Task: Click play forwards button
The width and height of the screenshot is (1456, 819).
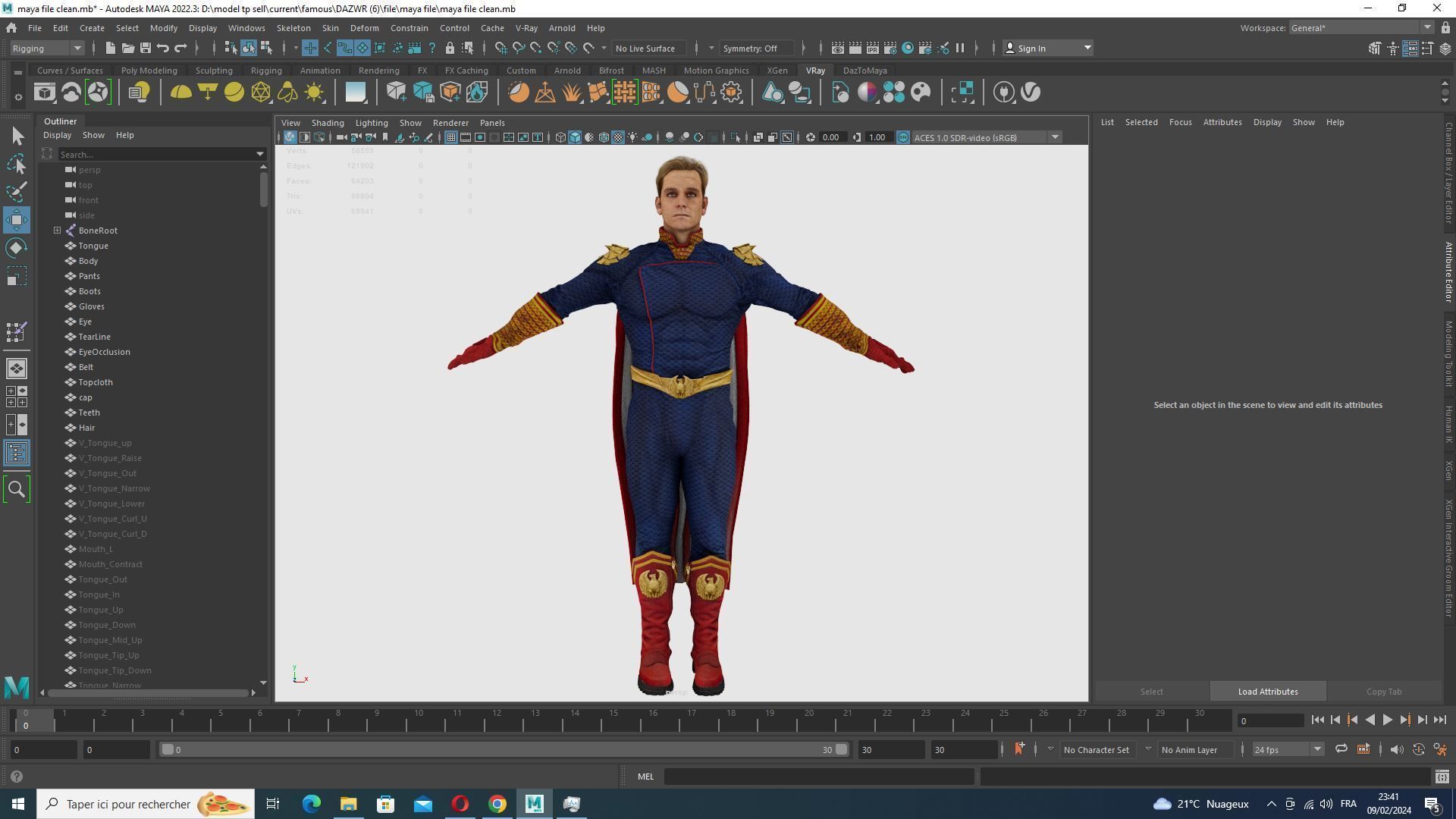Action: click(x=1387, y=720)
